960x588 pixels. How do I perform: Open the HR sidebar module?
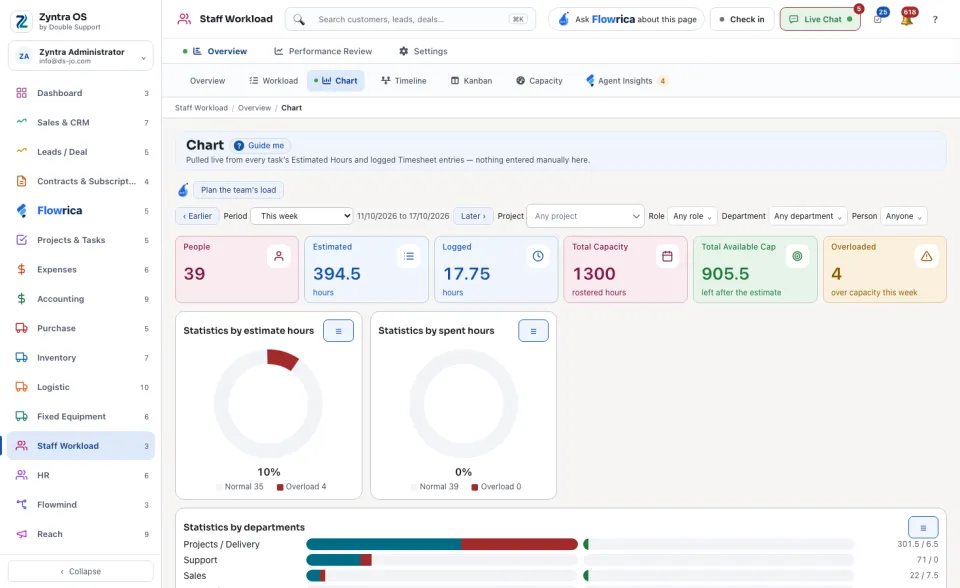click(81, 475)
